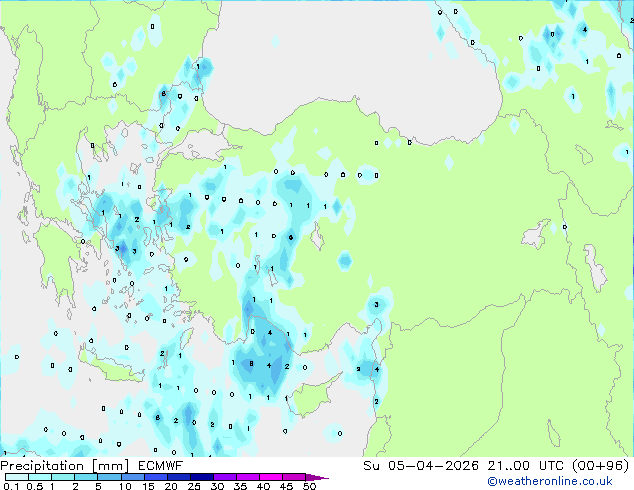Click the '25' legend scale label
The image size is (634, 490).
194,486
